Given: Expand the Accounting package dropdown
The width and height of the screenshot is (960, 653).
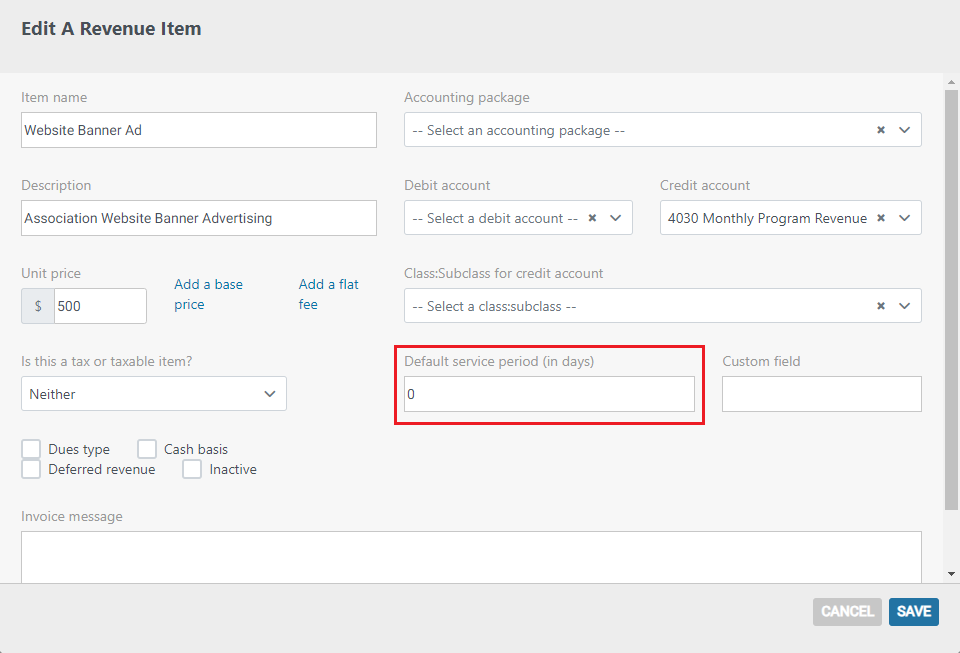Looking at the screenshot, I should (904, 130).
